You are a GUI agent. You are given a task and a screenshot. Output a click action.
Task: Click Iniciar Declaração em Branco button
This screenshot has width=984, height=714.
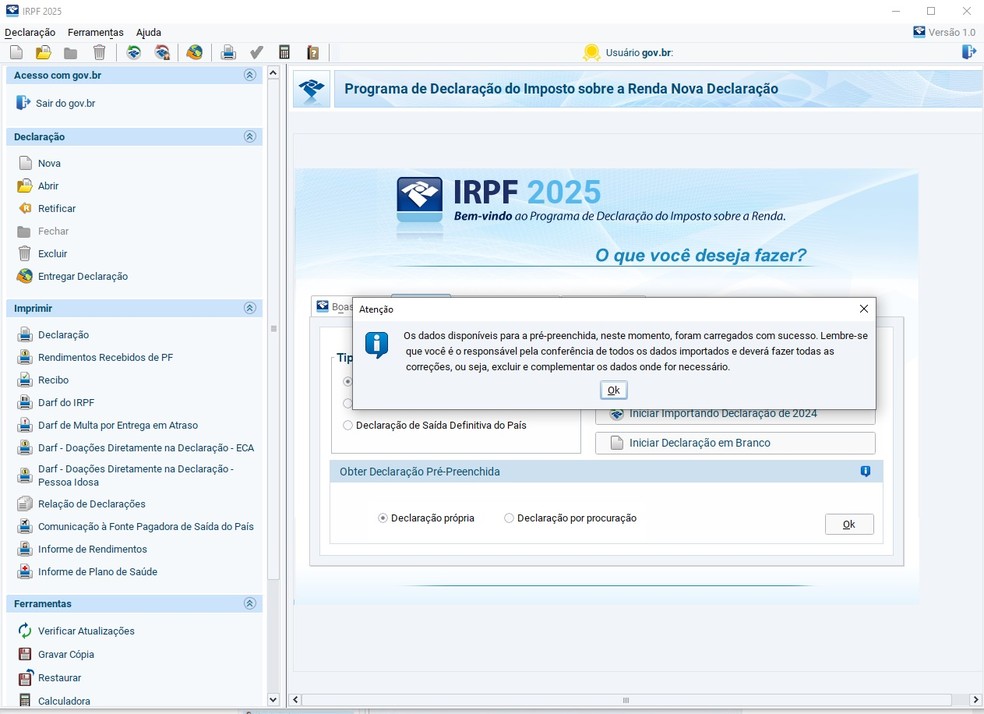pyautogui.click(x=735, y=443)
